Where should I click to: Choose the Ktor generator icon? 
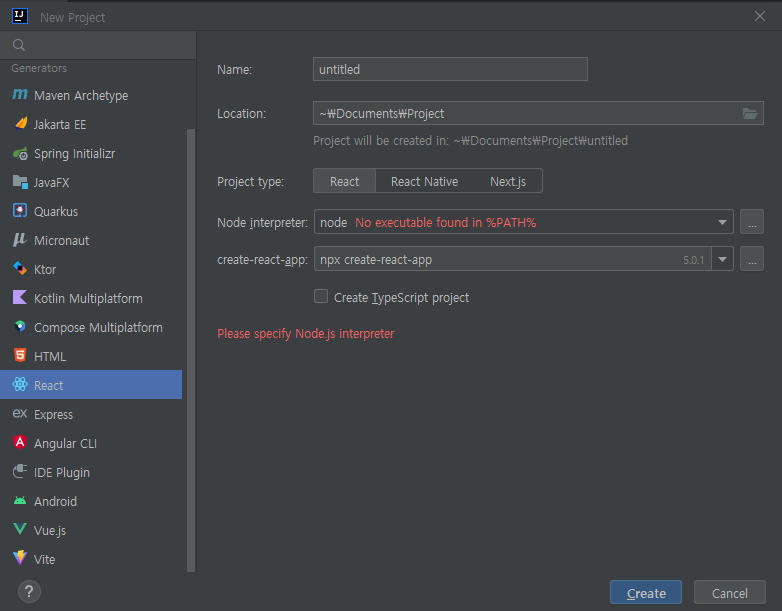[x=20, y=268]
